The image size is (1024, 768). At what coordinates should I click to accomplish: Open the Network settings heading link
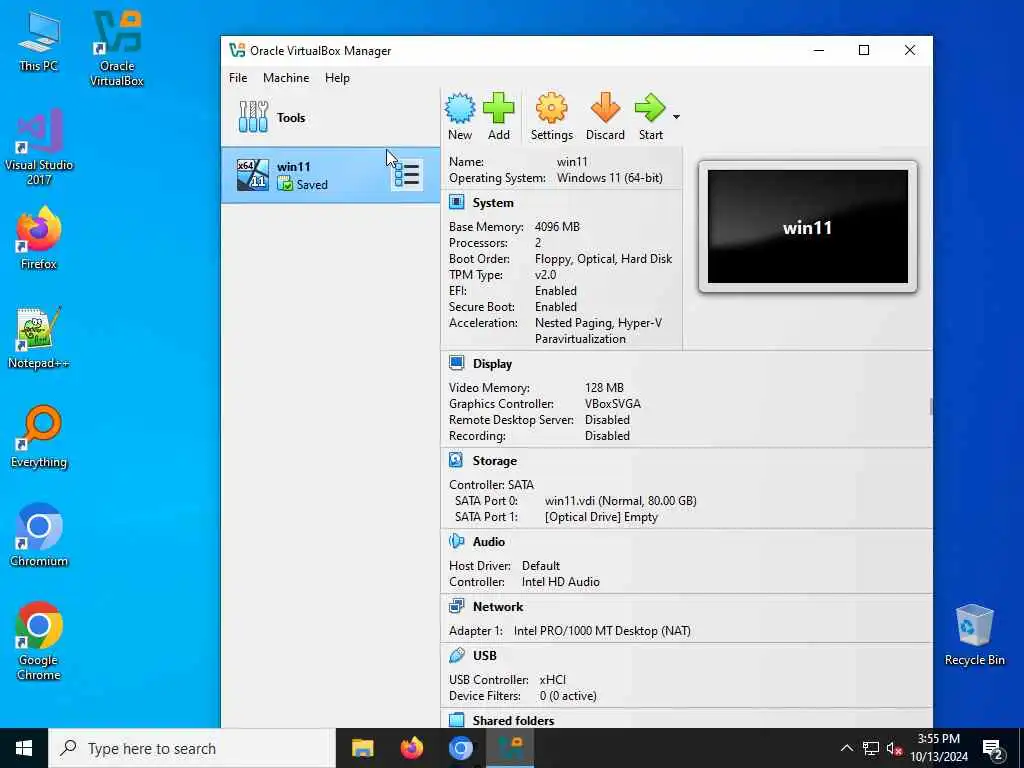point(498,607)
